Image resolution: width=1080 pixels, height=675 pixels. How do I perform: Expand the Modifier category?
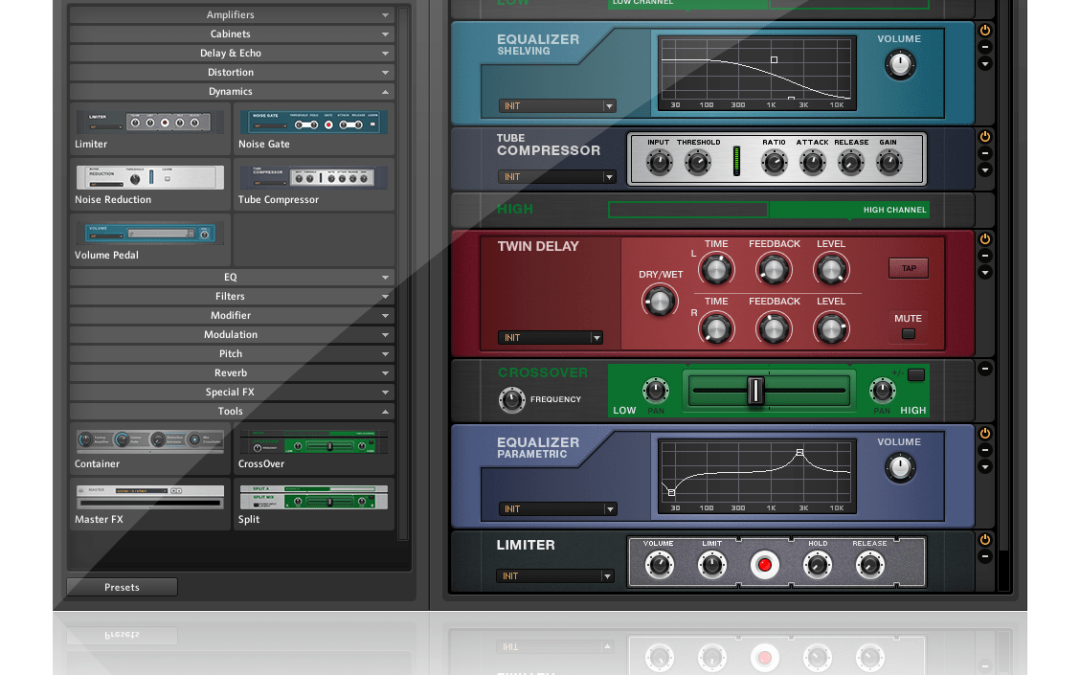point(231,315)
